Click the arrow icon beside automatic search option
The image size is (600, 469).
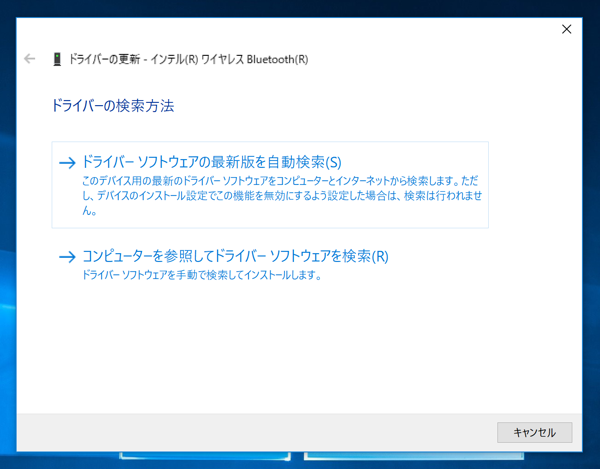(x=67, y=163)
